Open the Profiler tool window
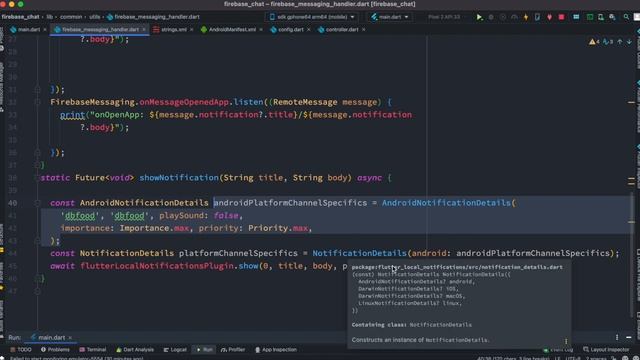The height and width of the screenshot is (360, 640). 233,350
